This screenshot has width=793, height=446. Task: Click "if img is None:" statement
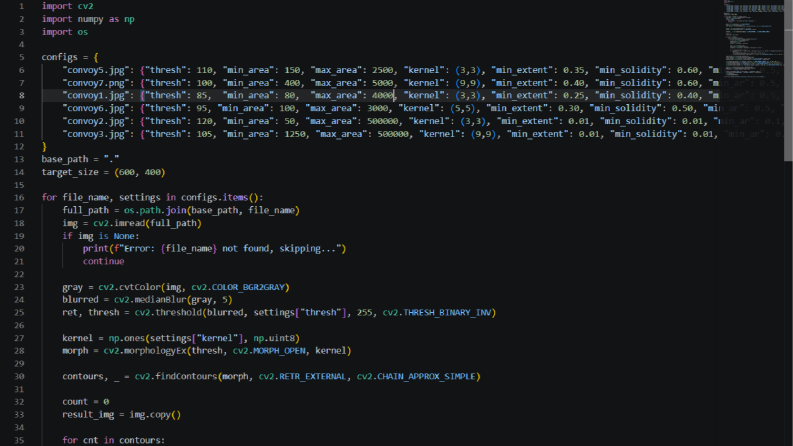(x=101, y=236)
